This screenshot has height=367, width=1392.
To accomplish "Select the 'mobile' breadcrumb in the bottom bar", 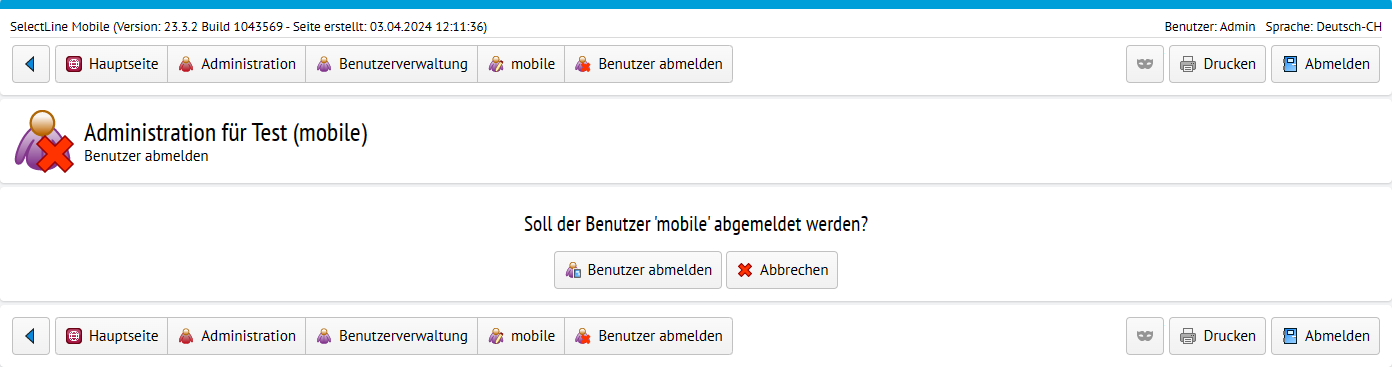I will click(521, 336).
